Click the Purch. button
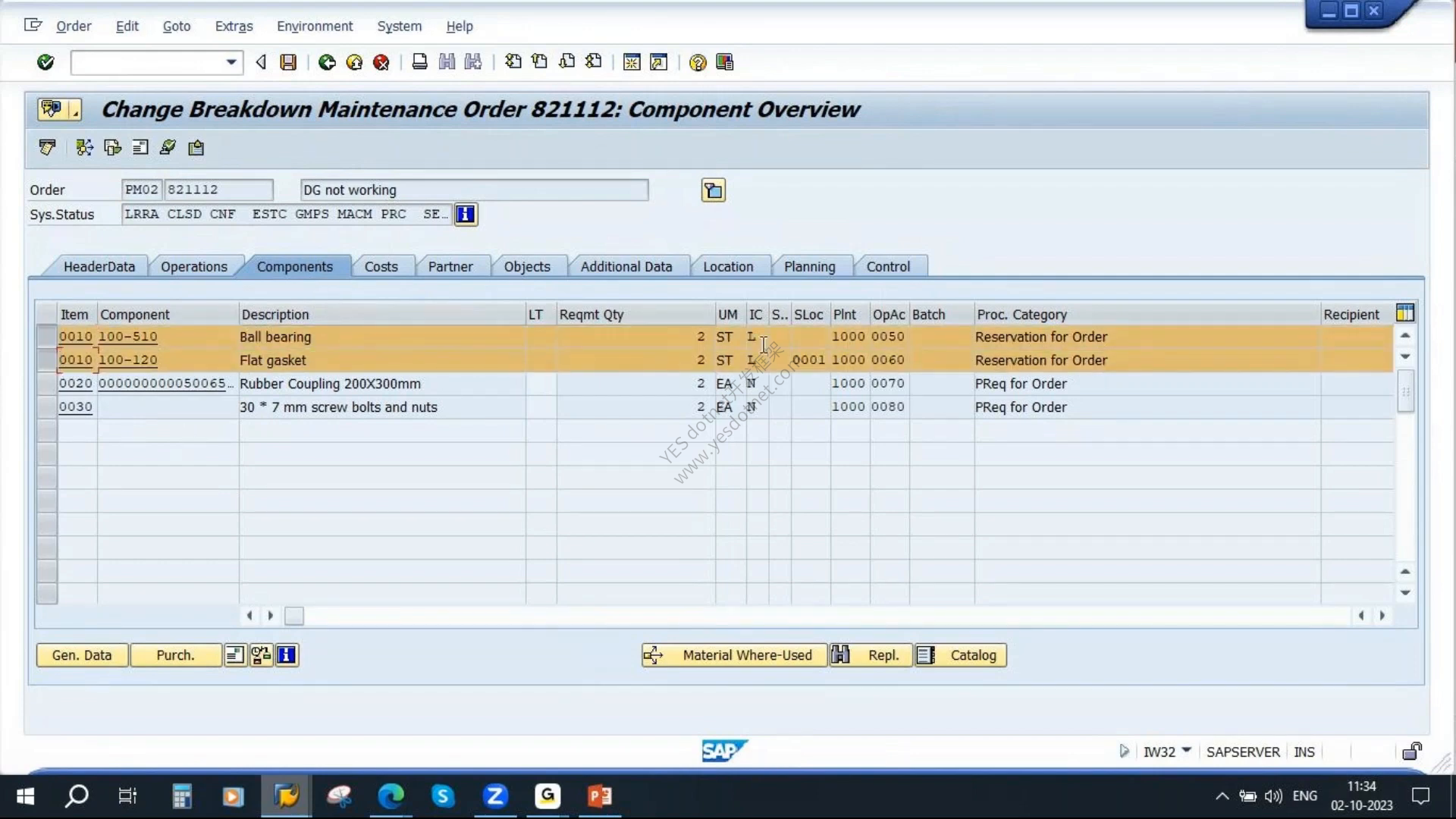Viewport: 1456px width, 819px height. (x=175, y=655)
